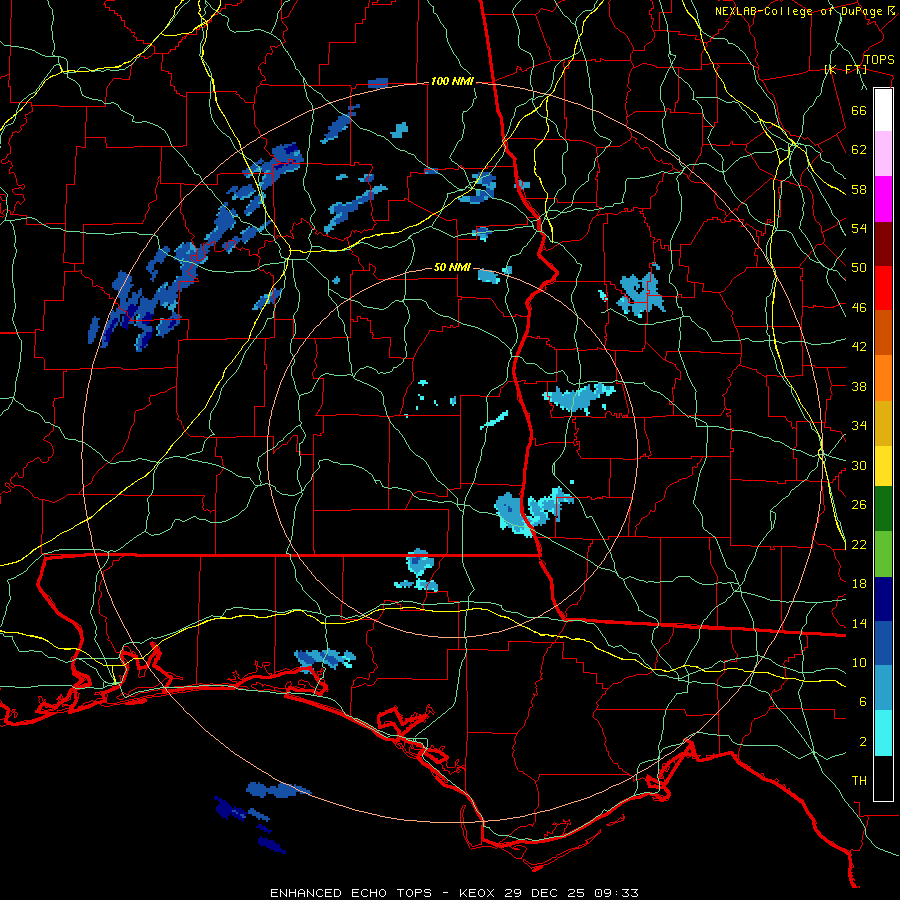Click the TH legend label
Viewport: 900px width, 900px height.
[859, 781]
